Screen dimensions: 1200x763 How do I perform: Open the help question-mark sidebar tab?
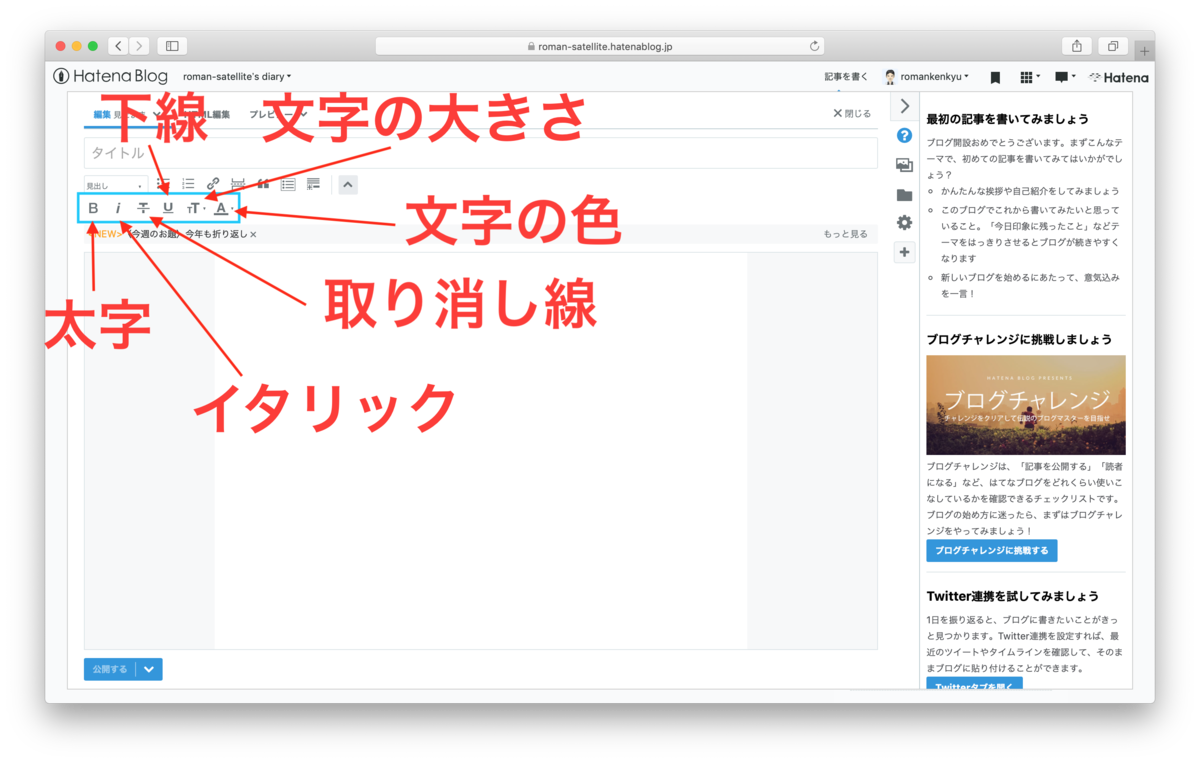click(904, 136)
